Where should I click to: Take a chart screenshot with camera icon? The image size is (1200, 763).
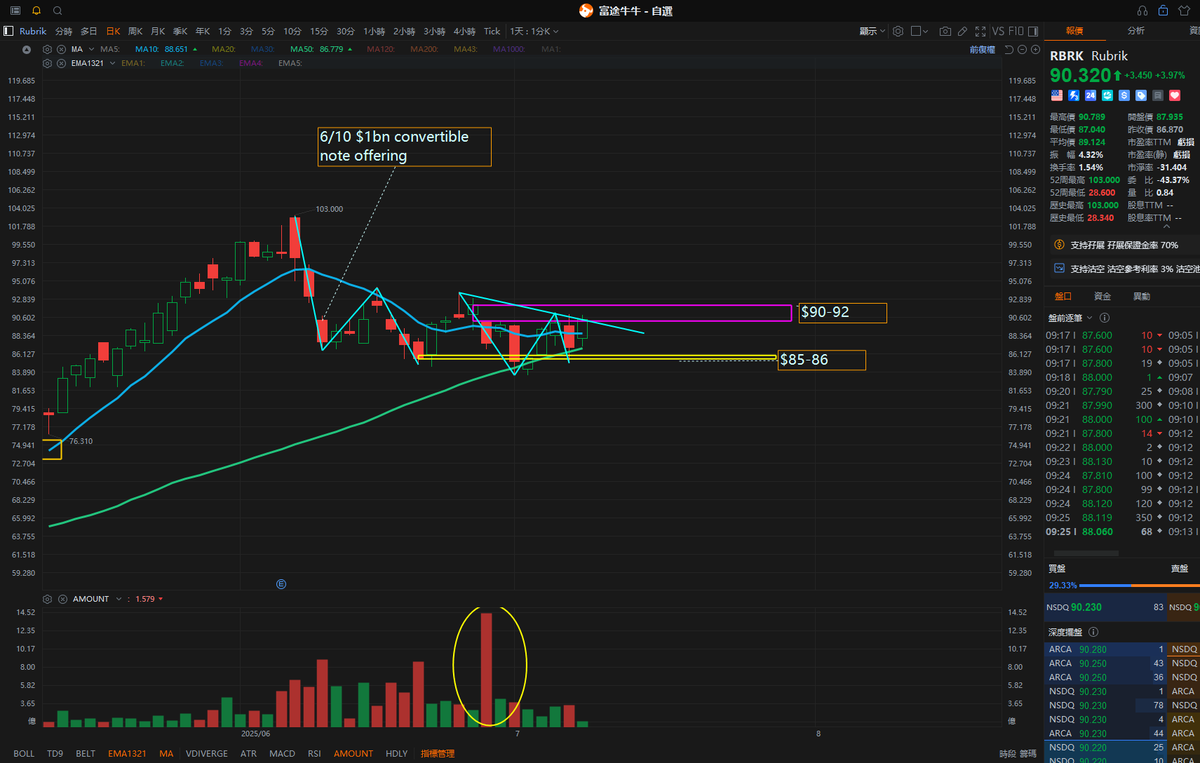(x=945, y=31)
